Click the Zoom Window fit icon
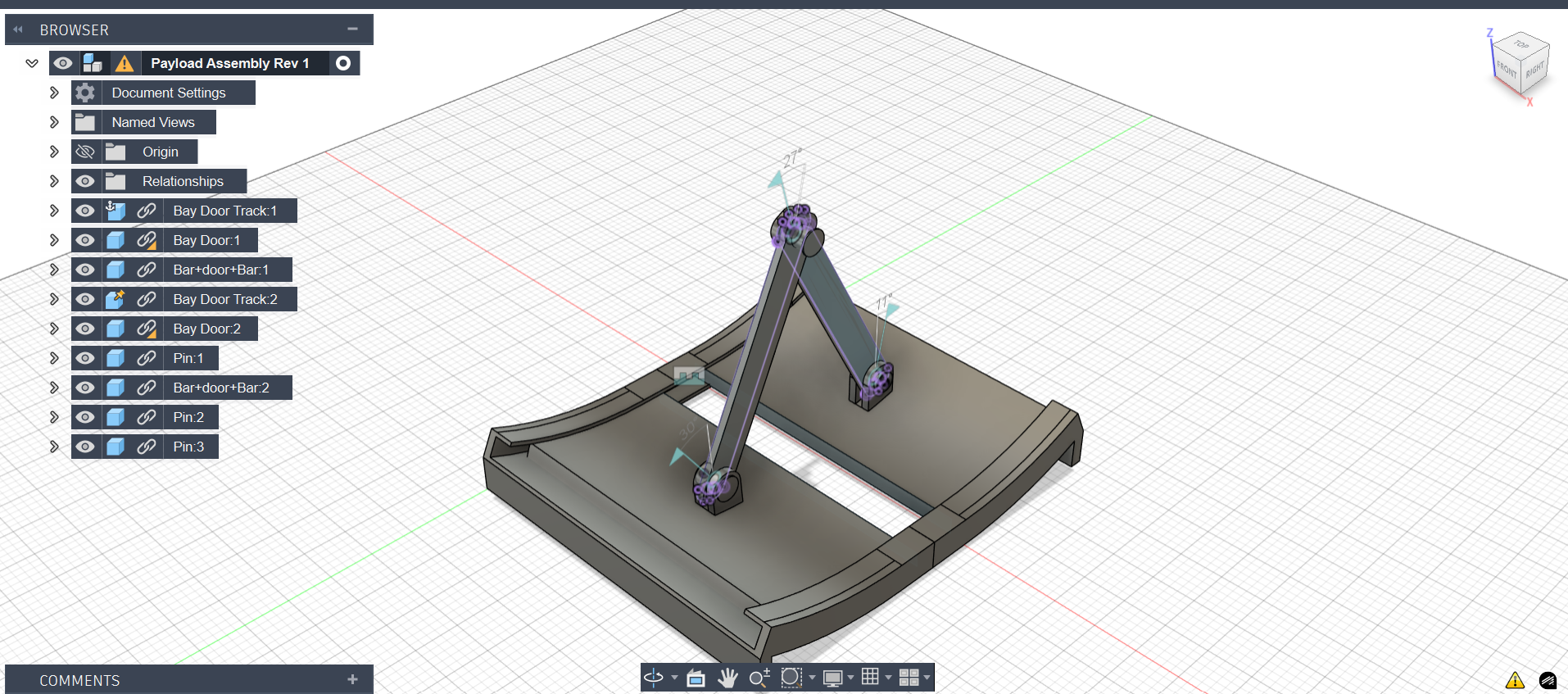This screenshot has width=1568, height=694. coord(791,678)
